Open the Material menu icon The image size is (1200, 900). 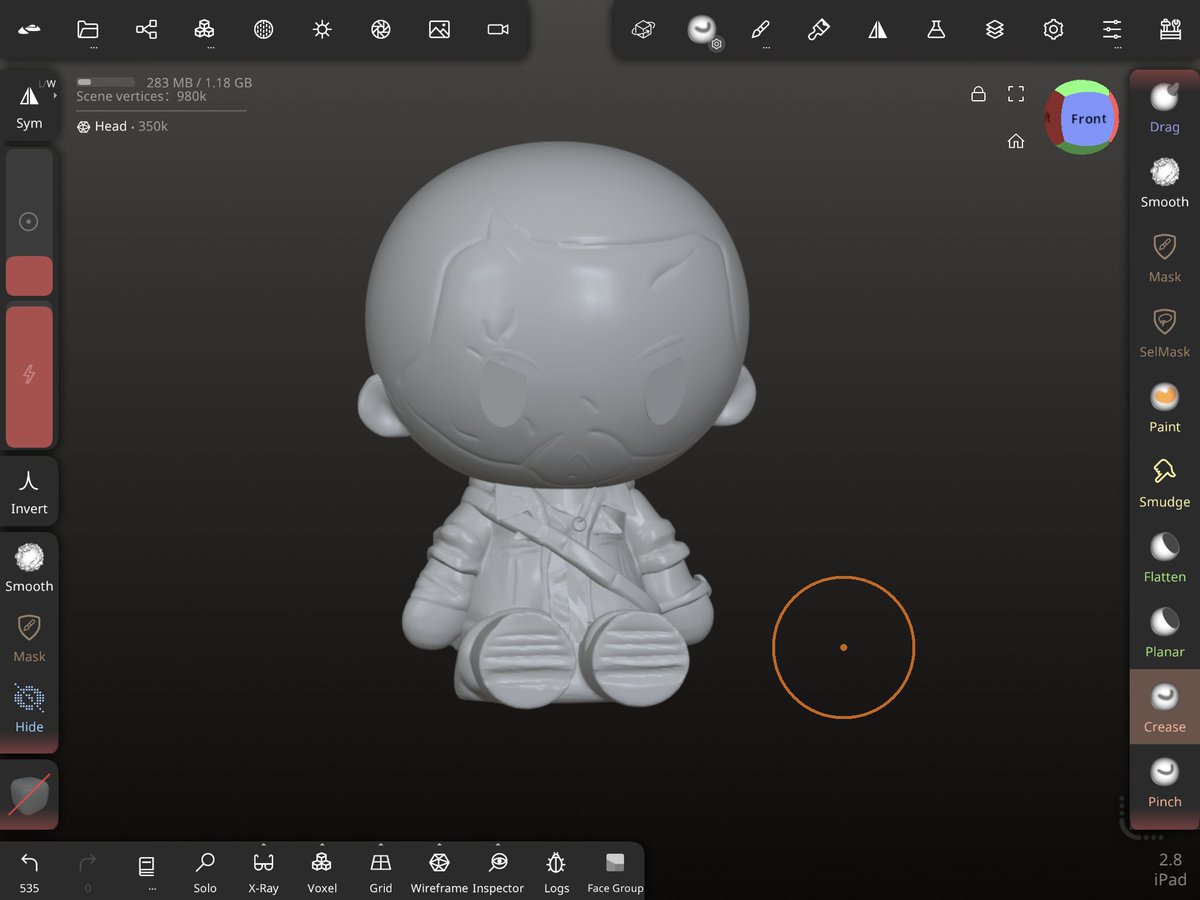(x=643, y=30)
